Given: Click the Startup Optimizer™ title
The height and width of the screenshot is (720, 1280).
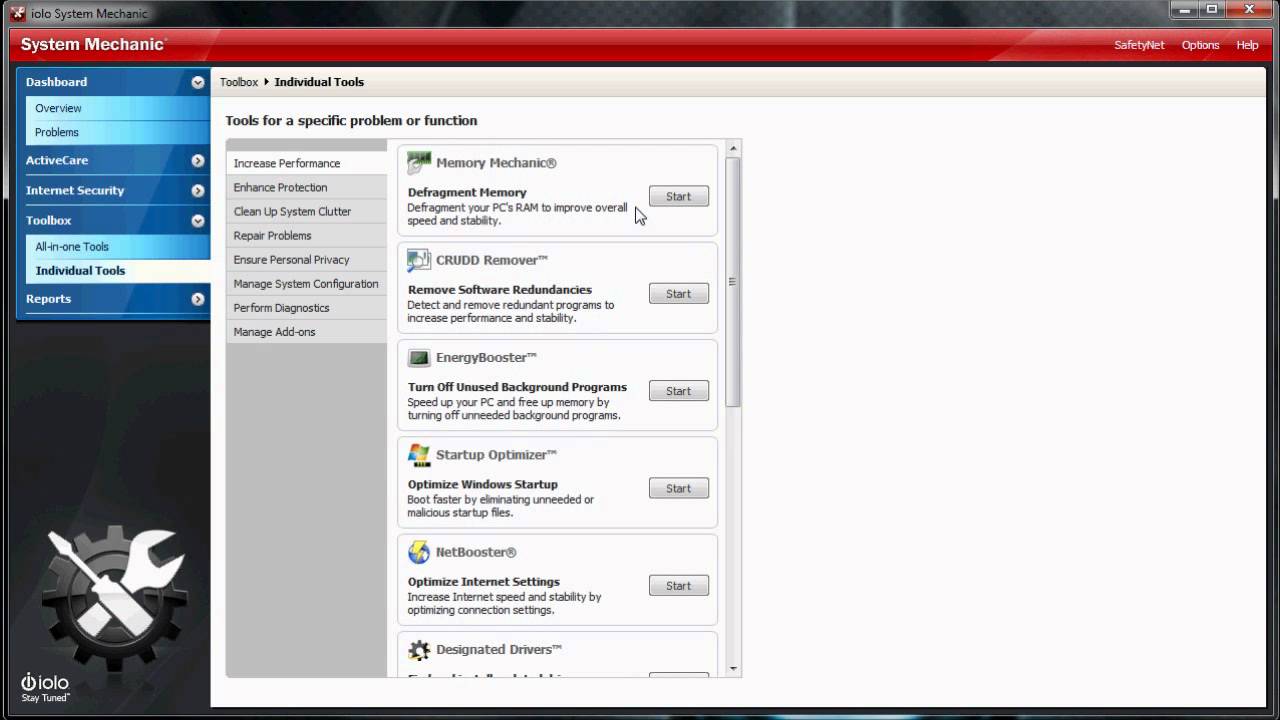Looking at the screenshot, I should pos(496,455).
